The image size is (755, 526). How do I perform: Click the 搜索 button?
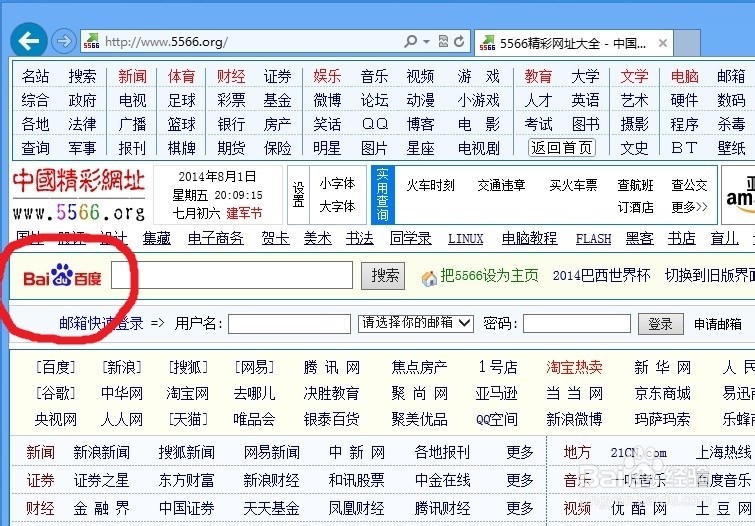(383, 276)
